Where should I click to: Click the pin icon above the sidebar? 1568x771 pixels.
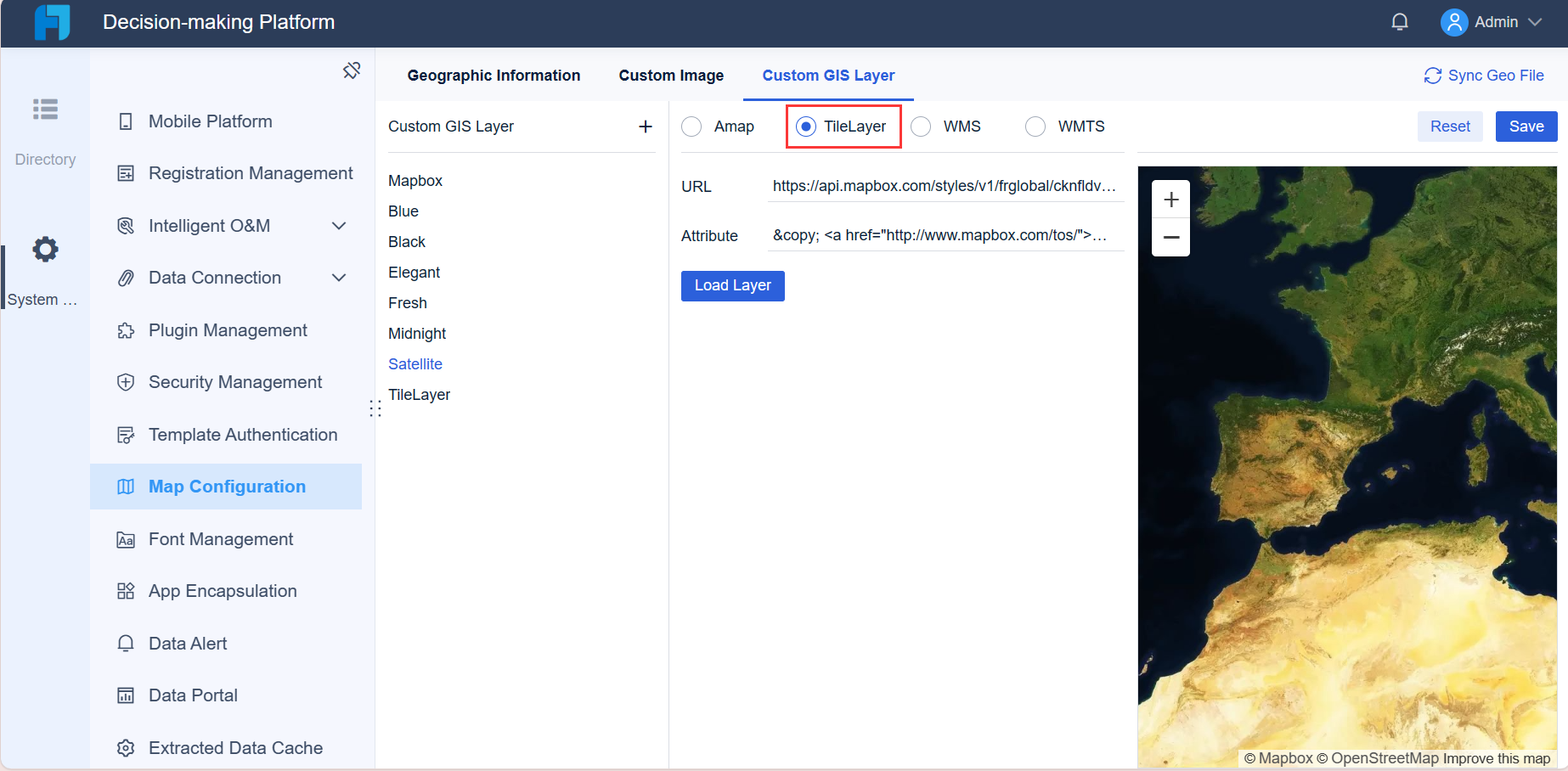click(x=352, y=70)
